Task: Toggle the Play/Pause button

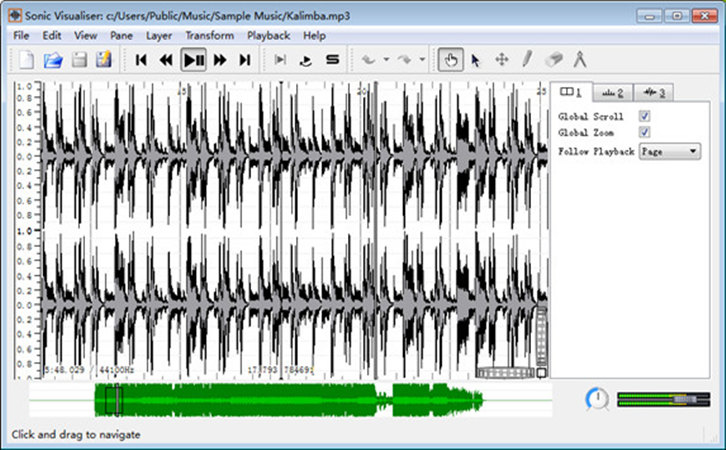Action: pyautogui.click(x=194, y=60)
